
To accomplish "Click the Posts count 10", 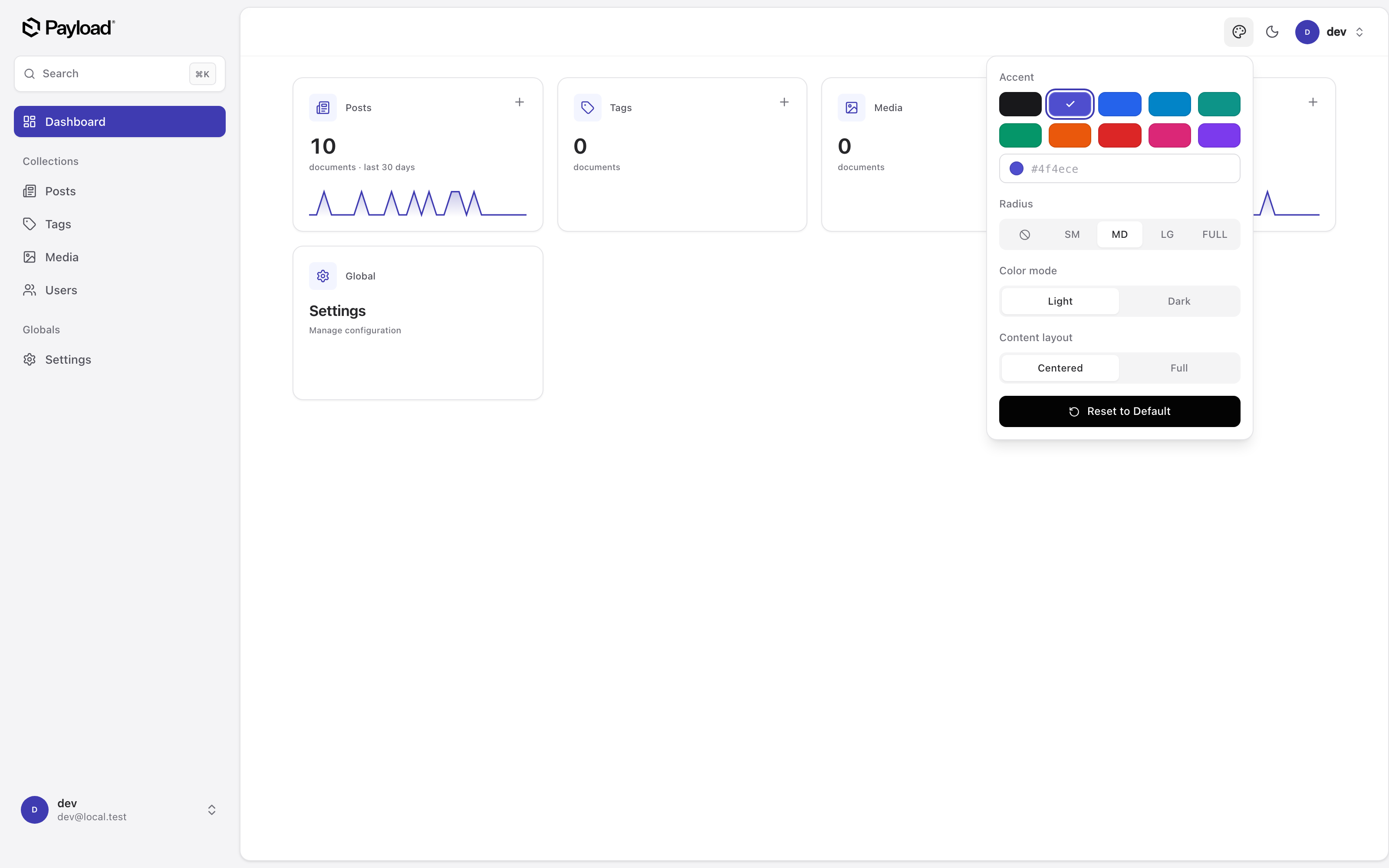I will click(x=323, y=146).
